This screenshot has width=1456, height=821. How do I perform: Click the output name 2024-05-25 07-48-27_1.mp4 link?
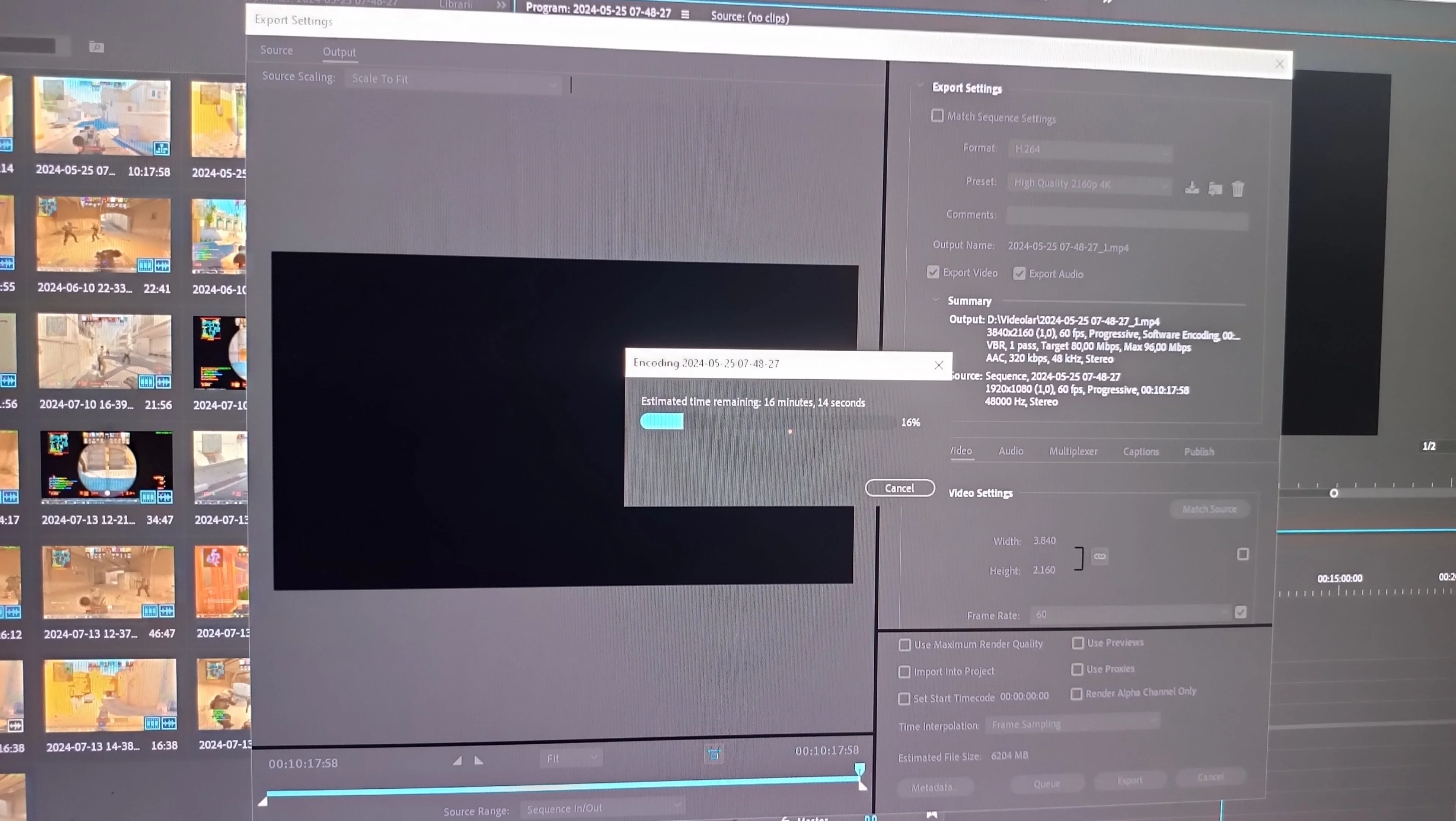point(1068,247)
